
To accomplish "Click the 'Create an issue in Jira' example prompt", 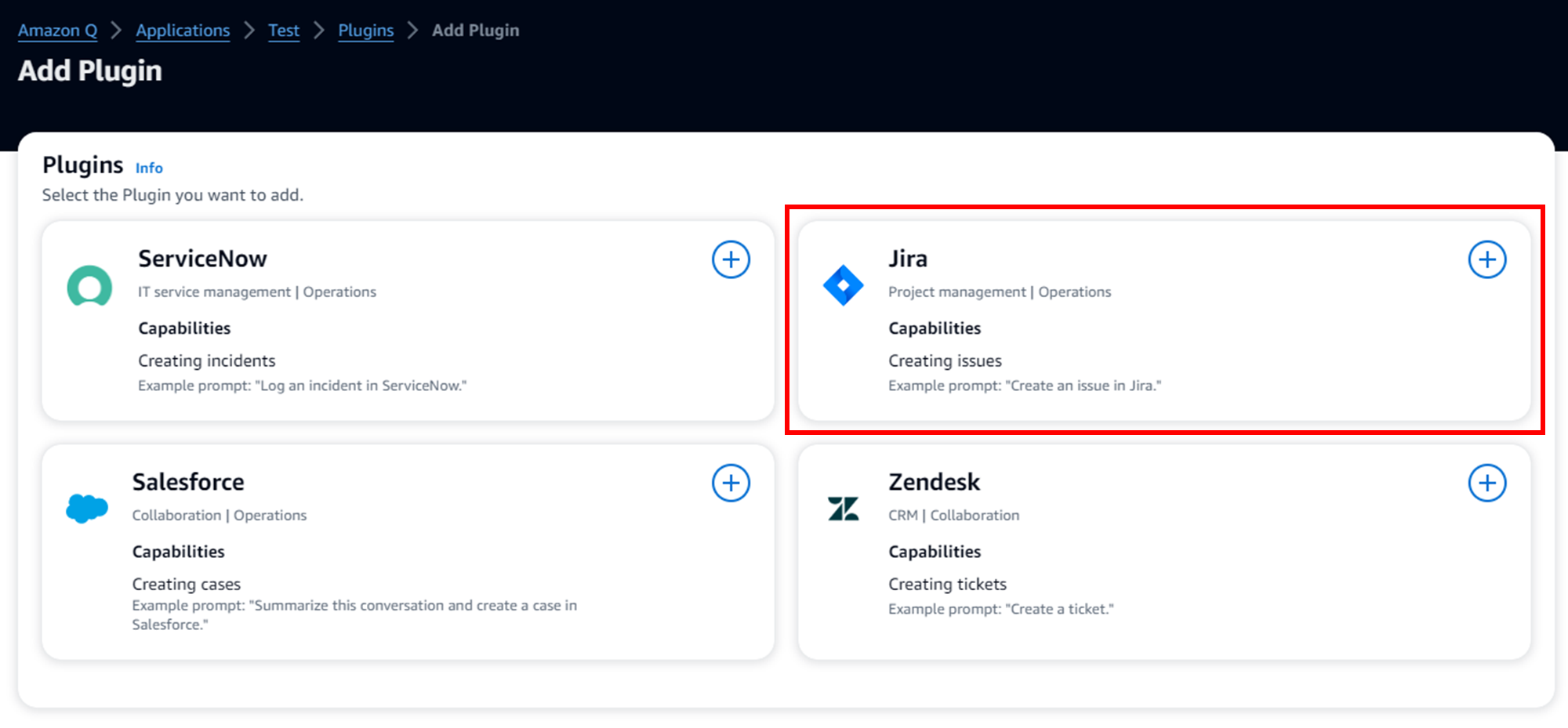I will coord(1025,386).
